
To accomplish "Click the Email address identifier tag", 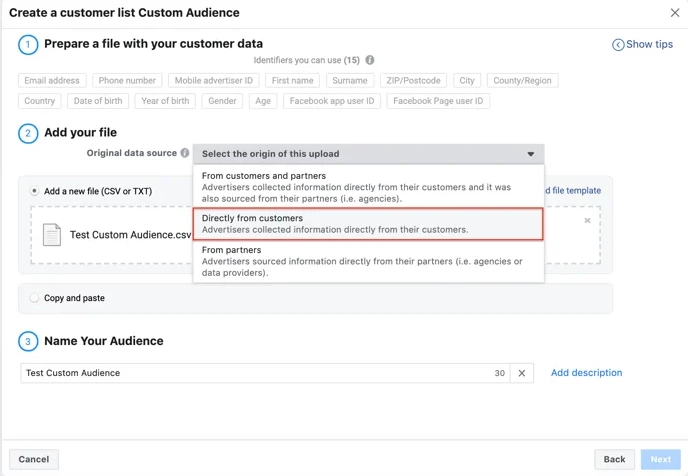I will click(x=52, y=80).
